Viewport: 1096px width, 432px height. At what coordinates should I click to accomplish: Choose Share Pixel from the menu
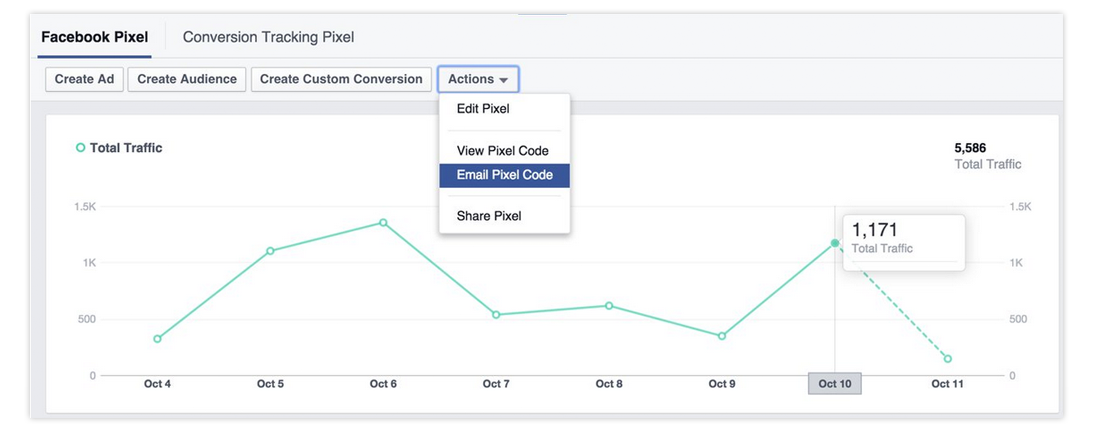click(505, 216)
